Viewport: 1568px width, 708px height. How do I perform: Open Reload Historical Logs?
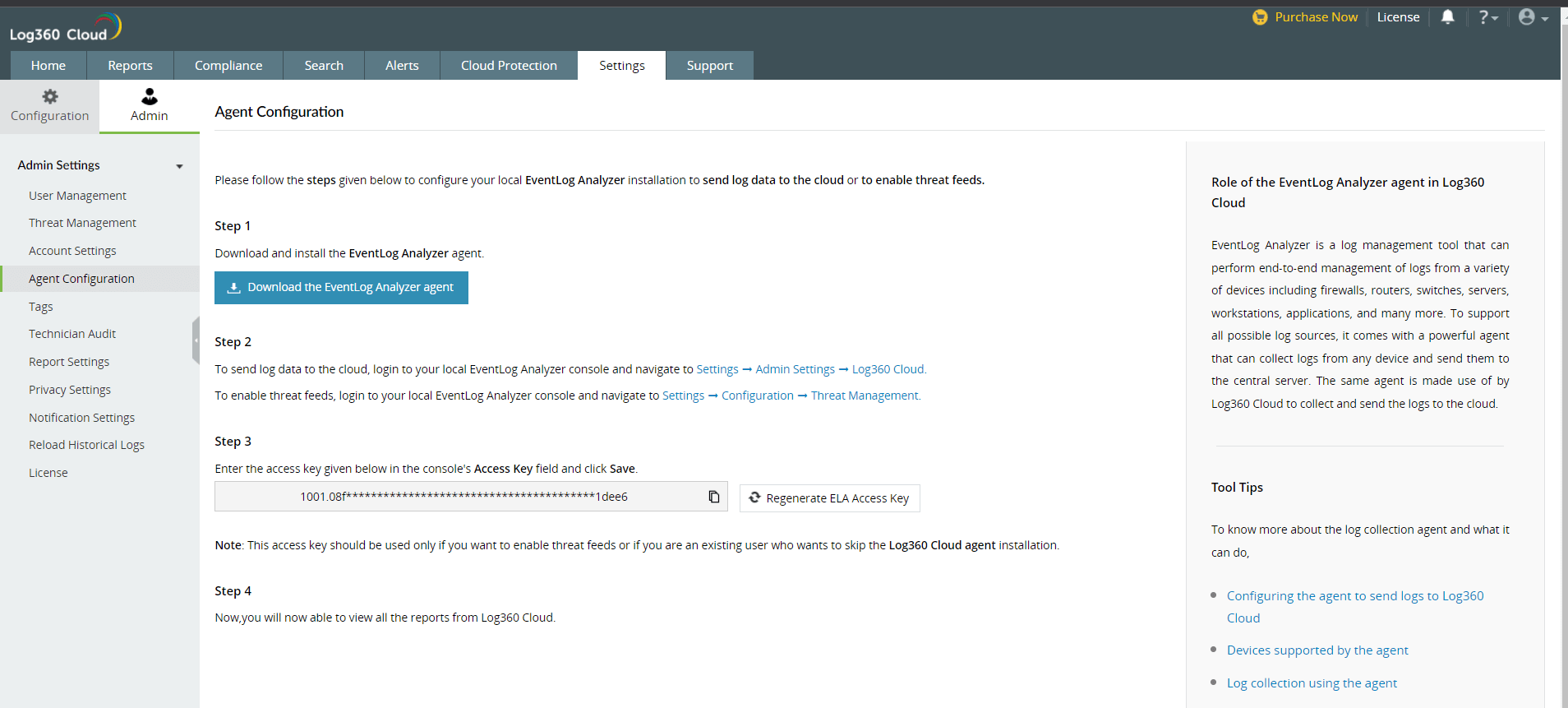tap(86, 445)
